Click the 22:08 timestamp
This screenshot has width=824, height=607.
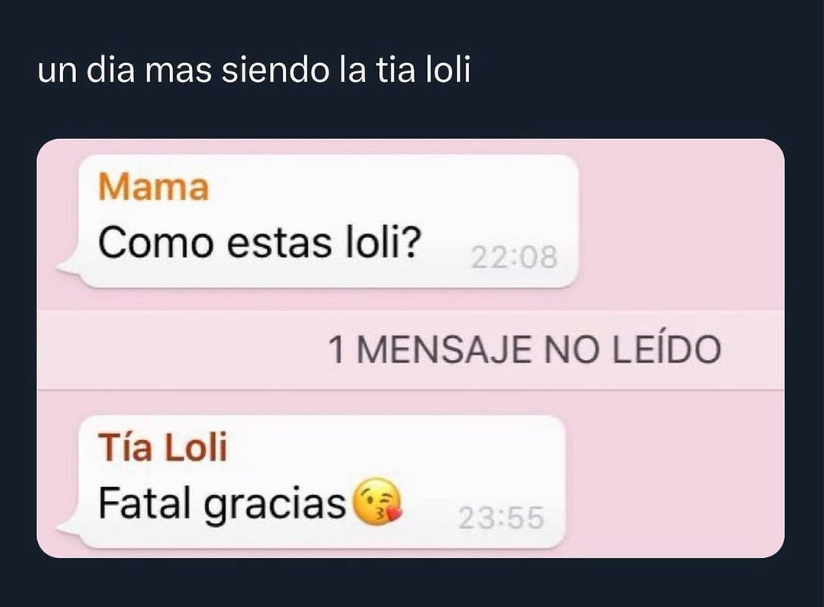coord(514,258)
